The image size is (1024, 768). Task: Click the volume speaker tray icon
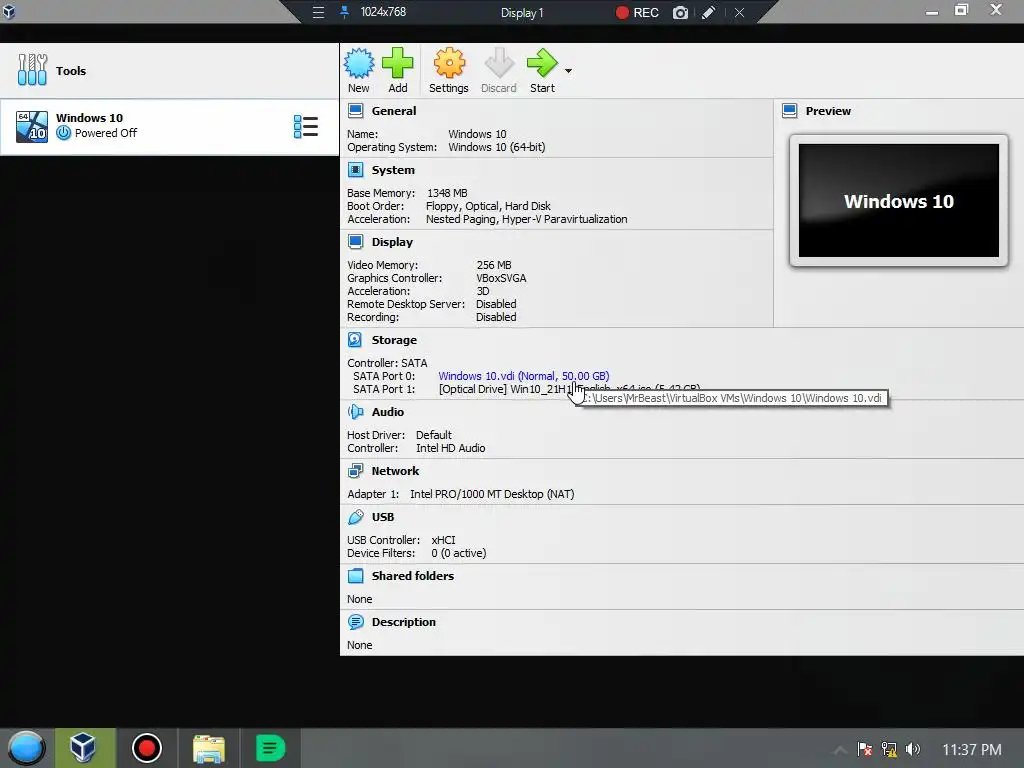coord(913,749)
